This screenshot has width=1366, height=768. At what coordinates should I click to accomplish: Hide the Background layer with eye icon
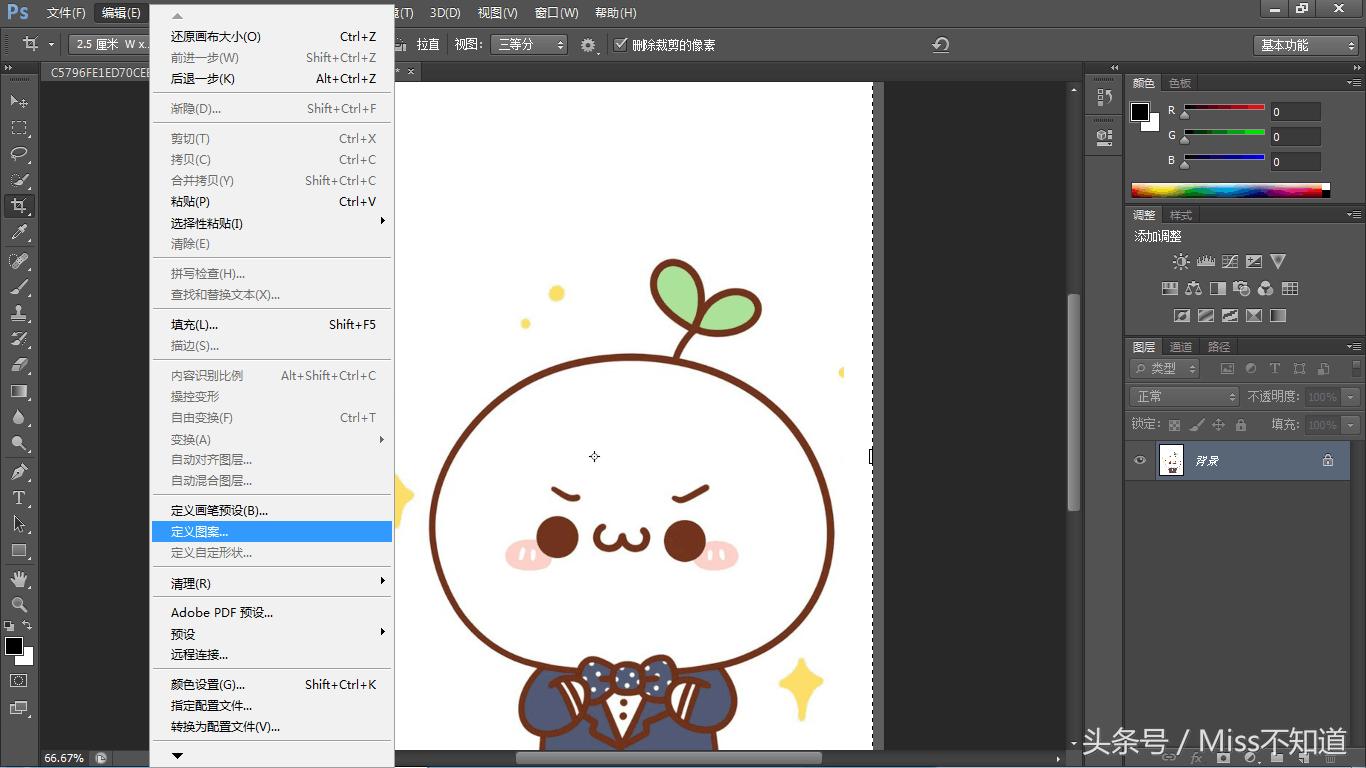click(x=1140, y=460)
